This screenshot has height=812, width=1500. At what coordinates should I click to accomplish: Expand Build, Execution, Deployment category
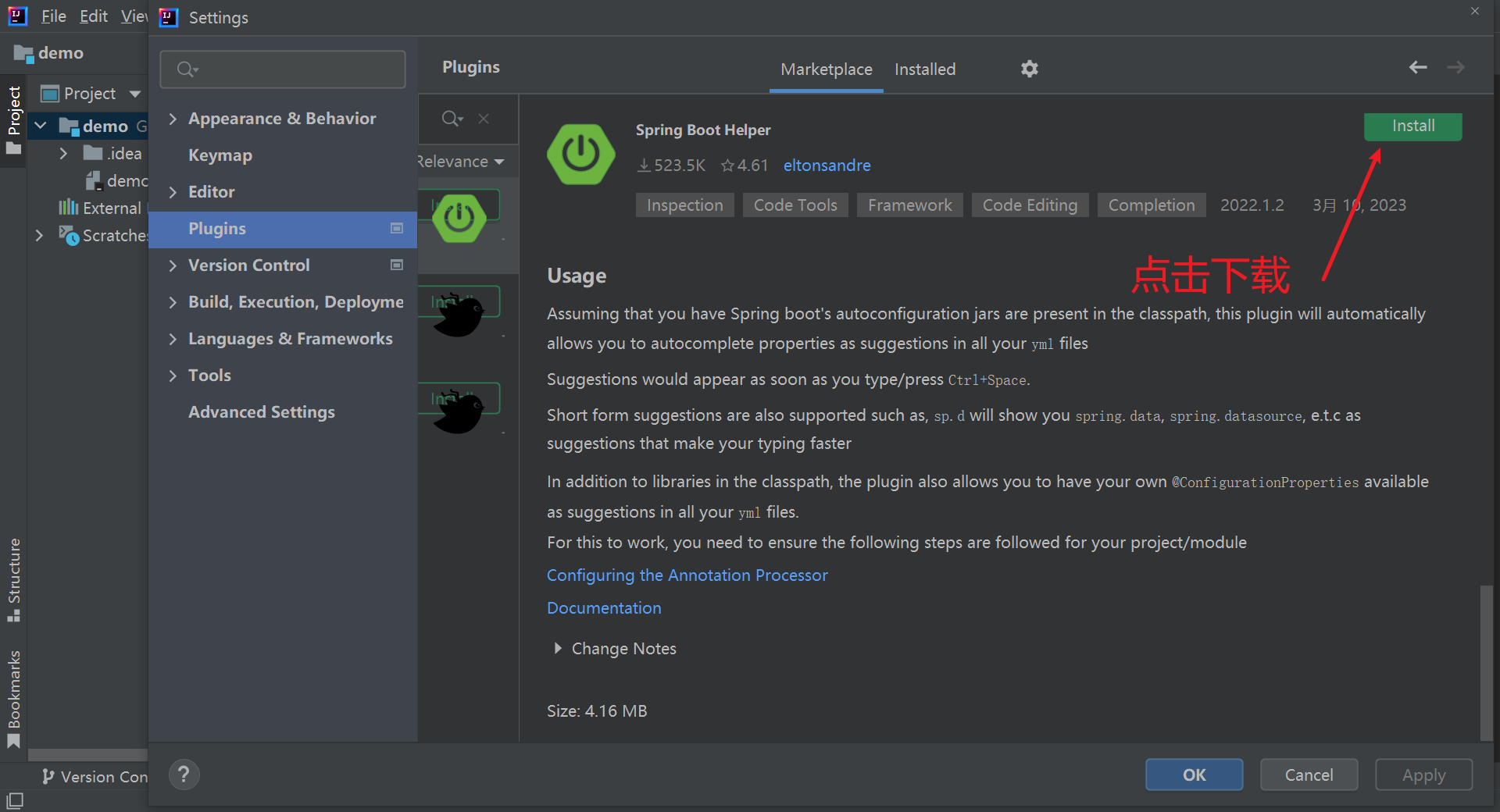173,302
